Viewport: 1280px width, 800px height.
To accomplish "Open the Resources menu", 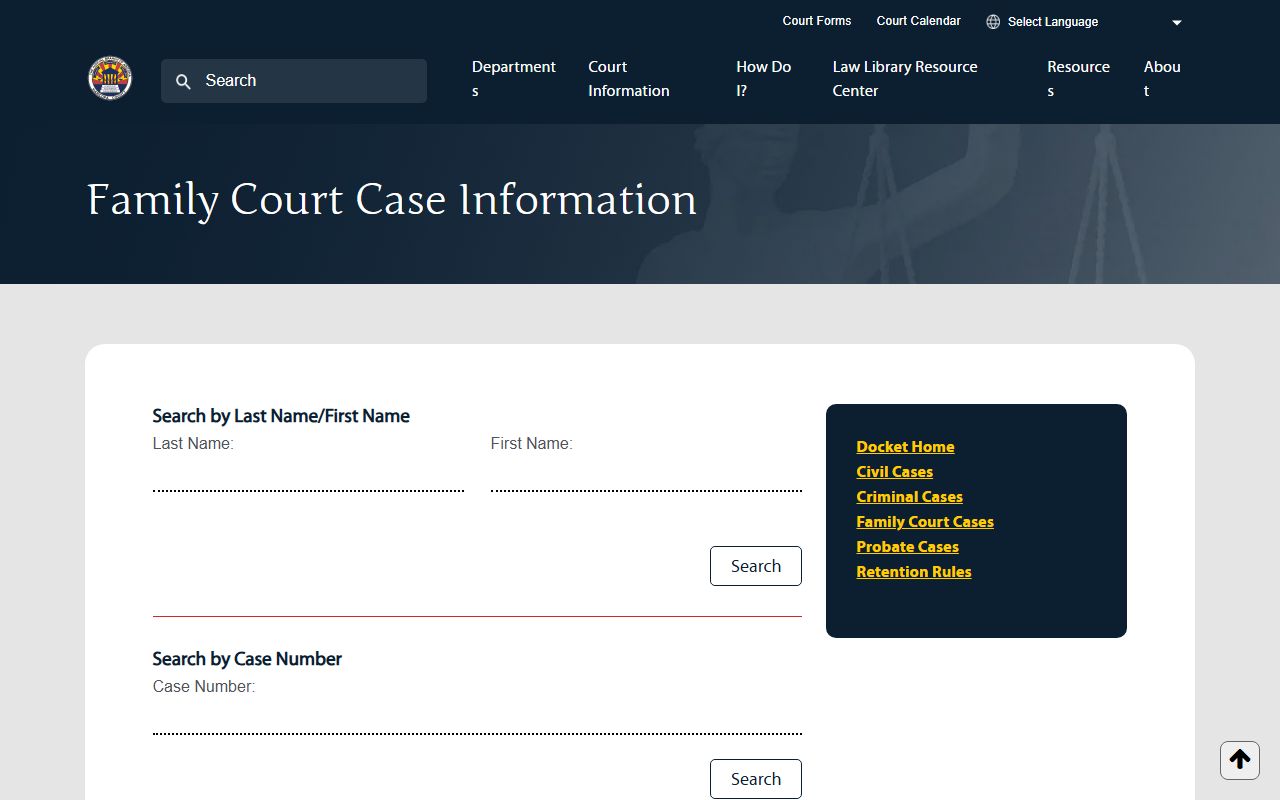I will click(1078, 79).
